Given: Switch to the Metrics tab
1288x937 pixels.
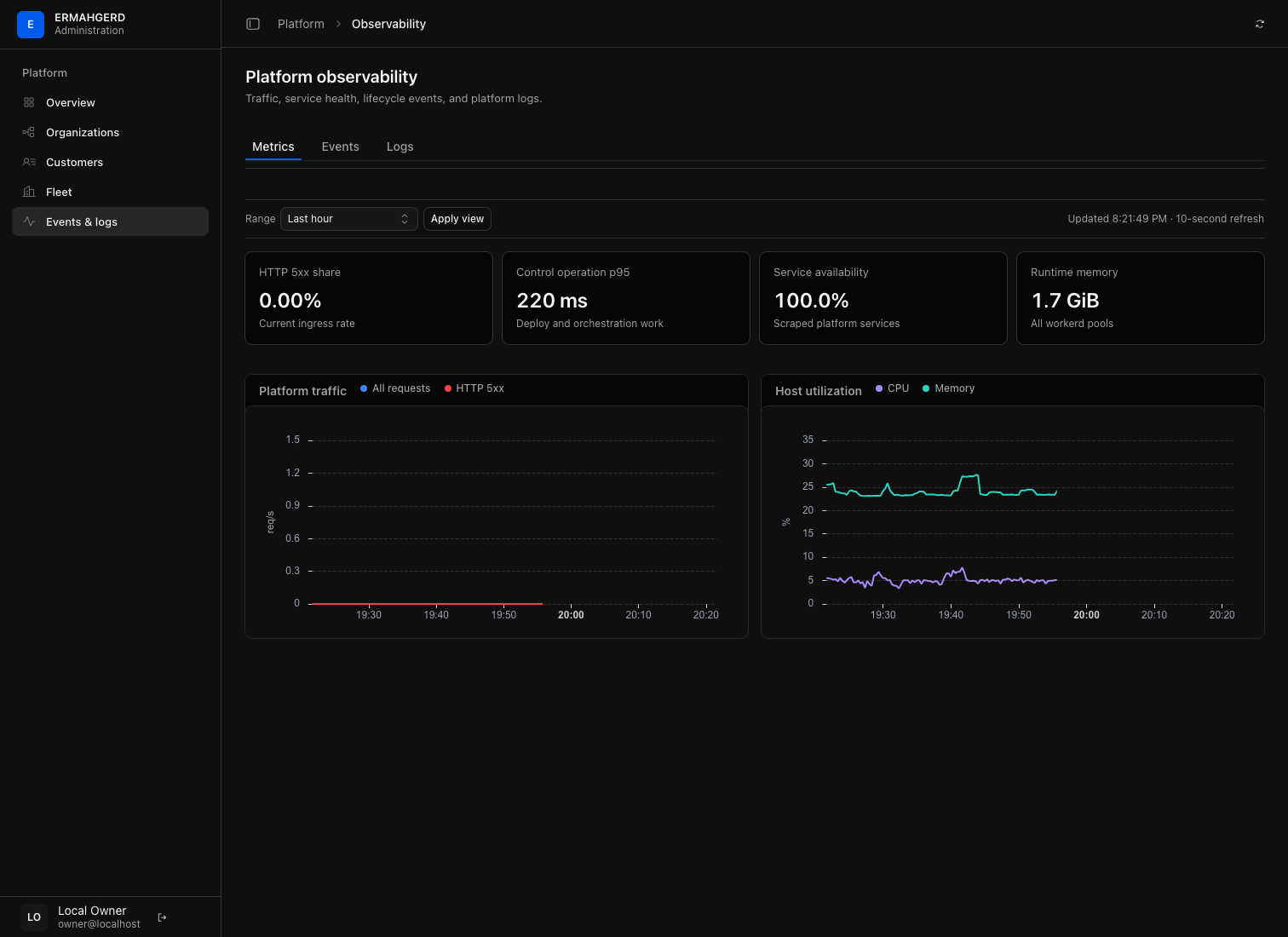Looking at the screenshot, I should [x=273, y=147].
